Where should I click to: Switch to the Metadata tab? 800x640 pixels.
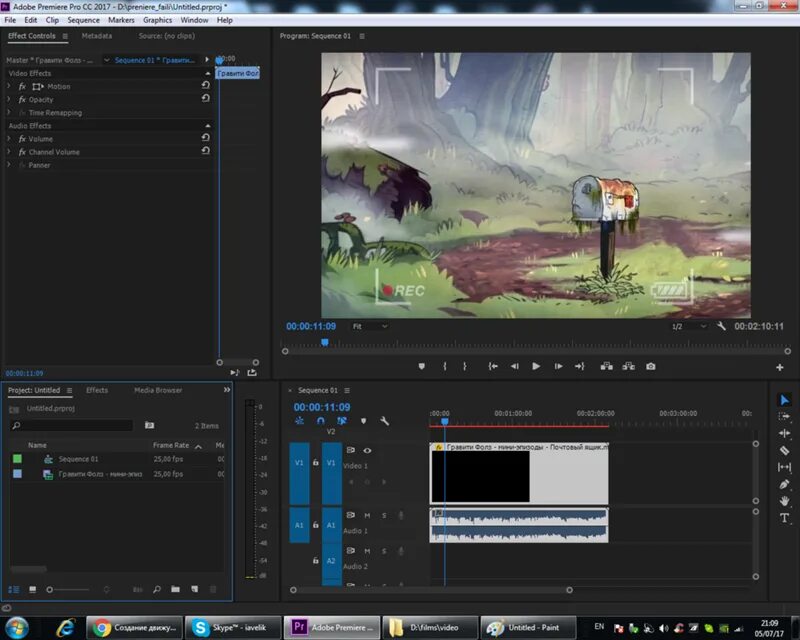coord(96,36)
